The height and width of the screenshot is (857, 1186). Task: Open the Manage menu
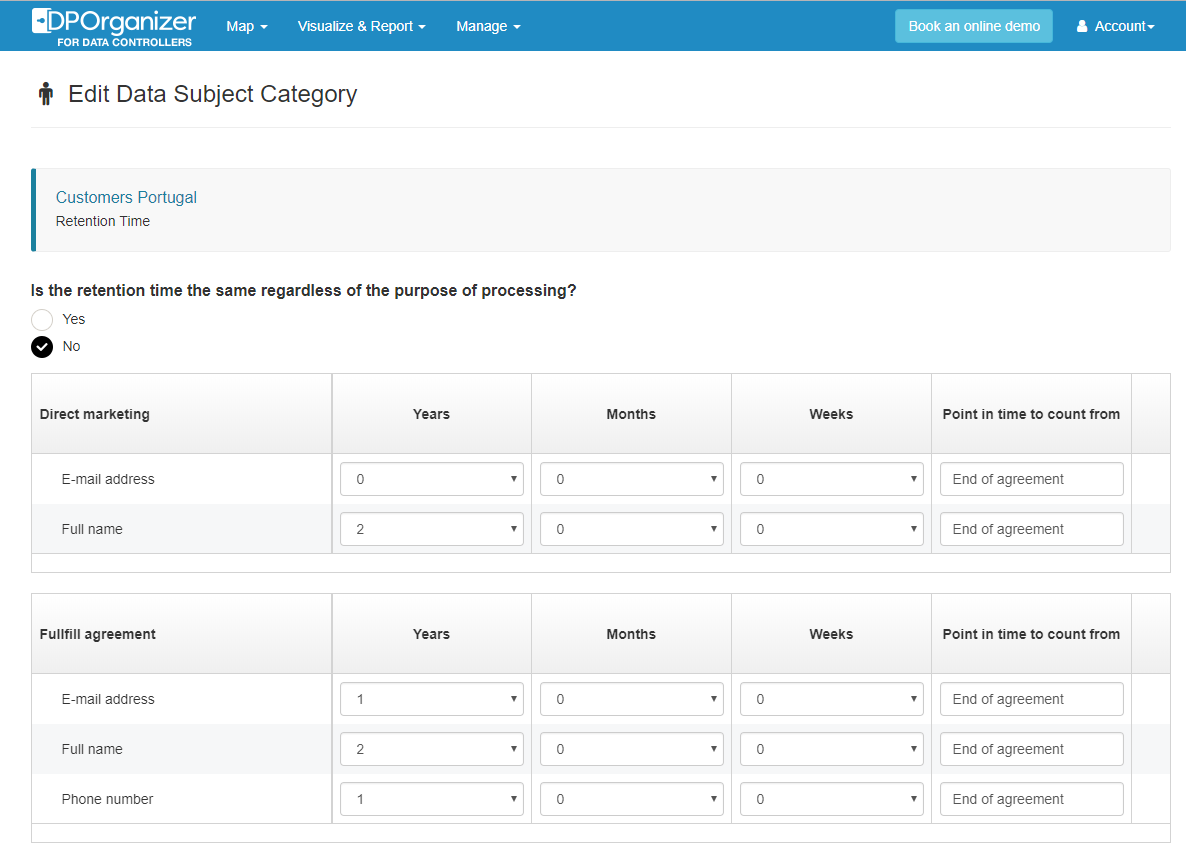488,26
